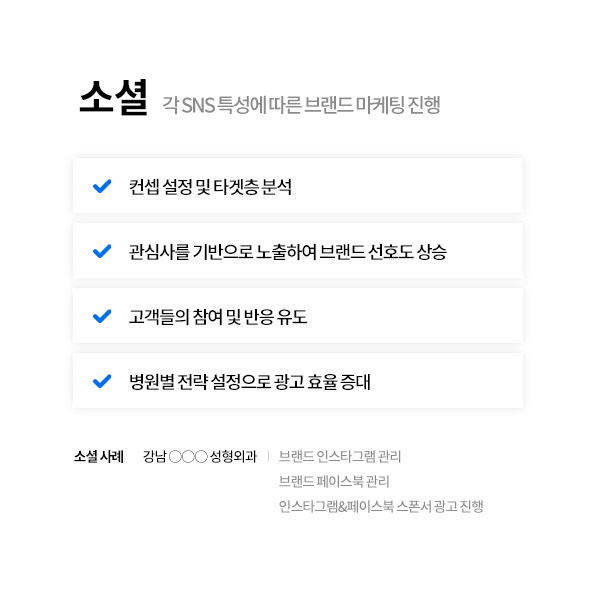599x600 pixels.
Task: Click the 강남 text in case example
Action: 155,457
